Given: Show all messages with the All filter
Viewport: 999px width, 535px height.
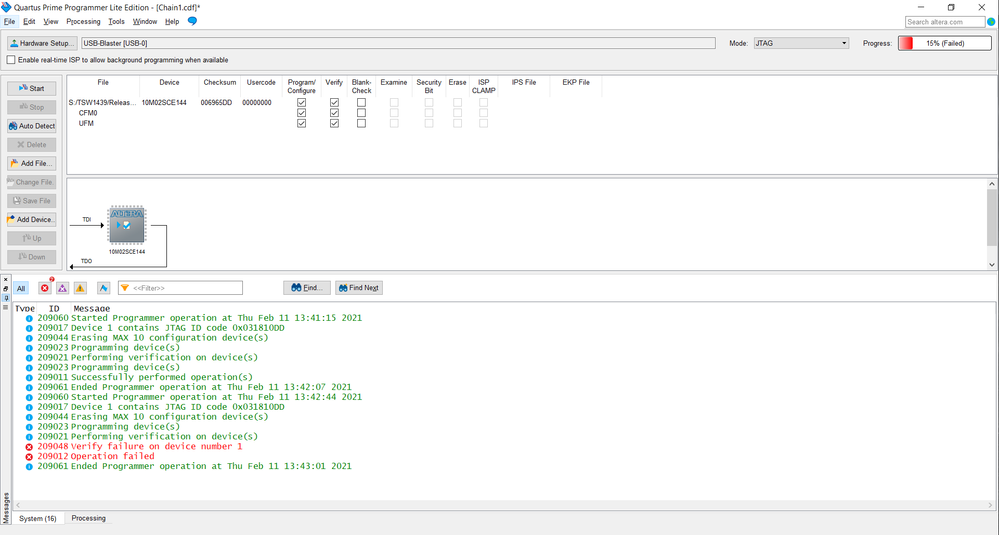Looking at the screenshot, I should point(21,288).
